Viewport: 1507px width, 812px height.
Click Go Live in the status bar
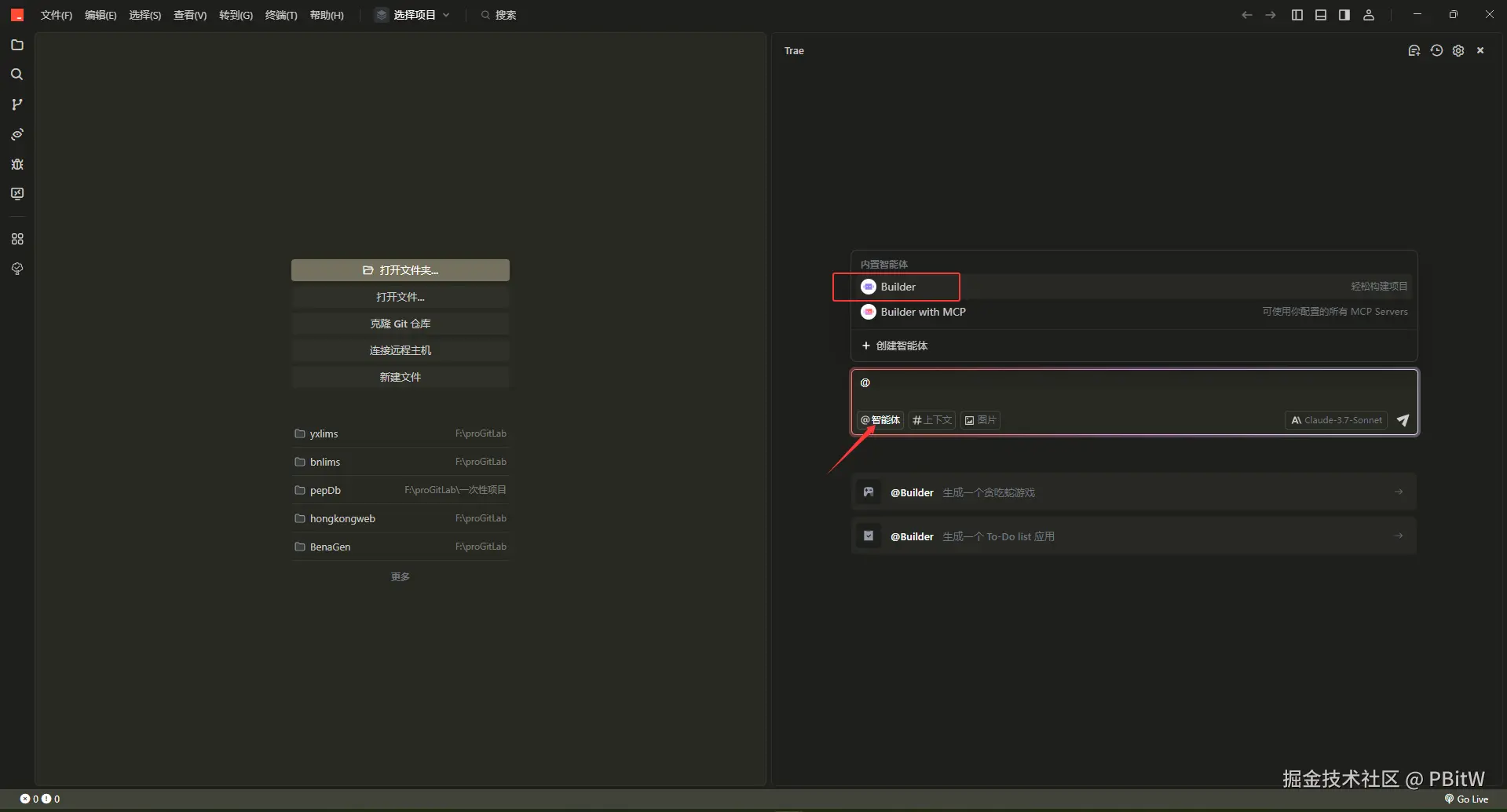1466,799
